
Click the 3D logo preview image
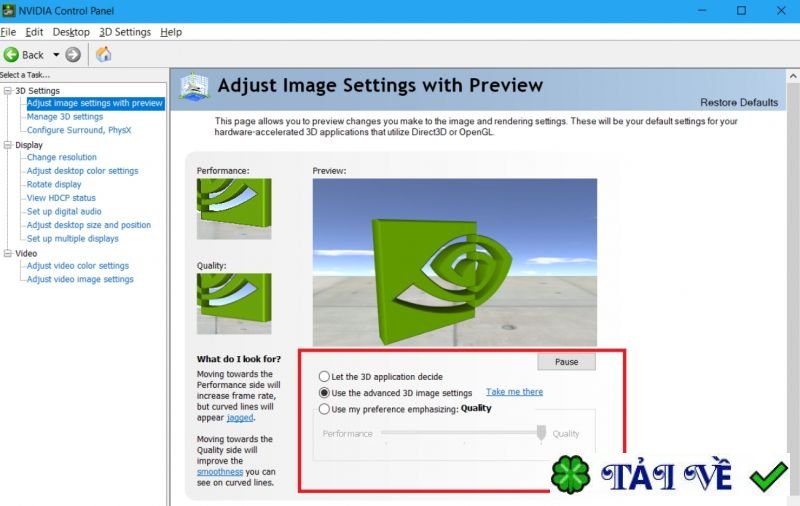tap(455, 262)
